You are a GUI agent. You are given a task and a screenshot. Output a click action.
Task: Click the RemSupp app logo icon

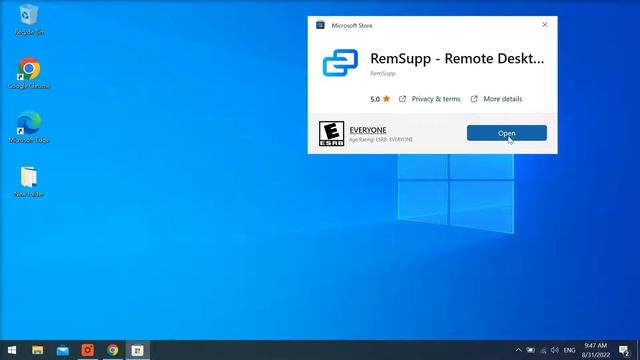(x=340, y=63)
